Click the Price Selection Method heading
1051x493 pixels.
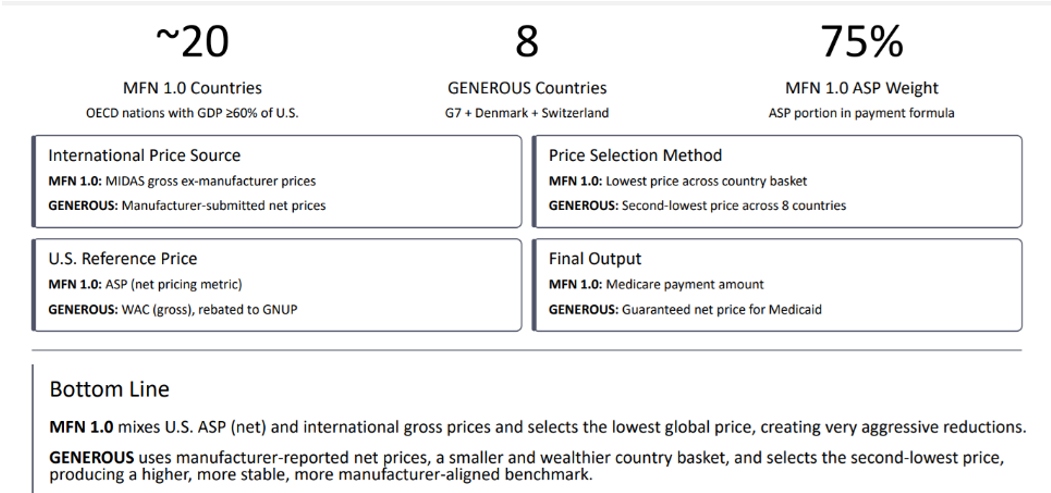point(635,156)
